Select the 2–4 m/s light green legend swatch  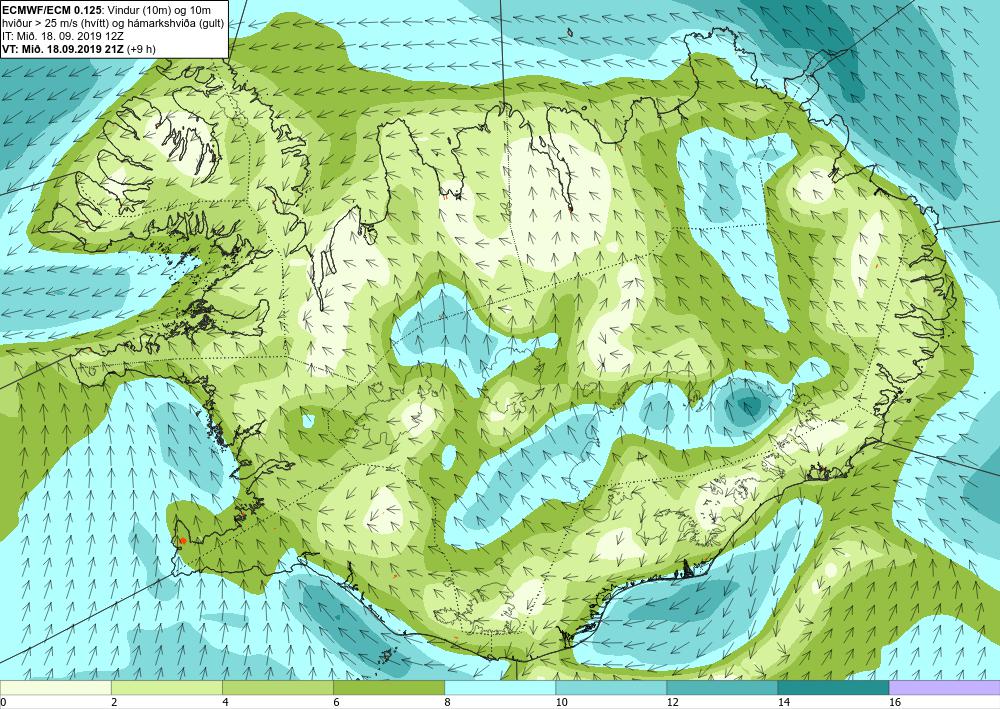coord(167,687)
